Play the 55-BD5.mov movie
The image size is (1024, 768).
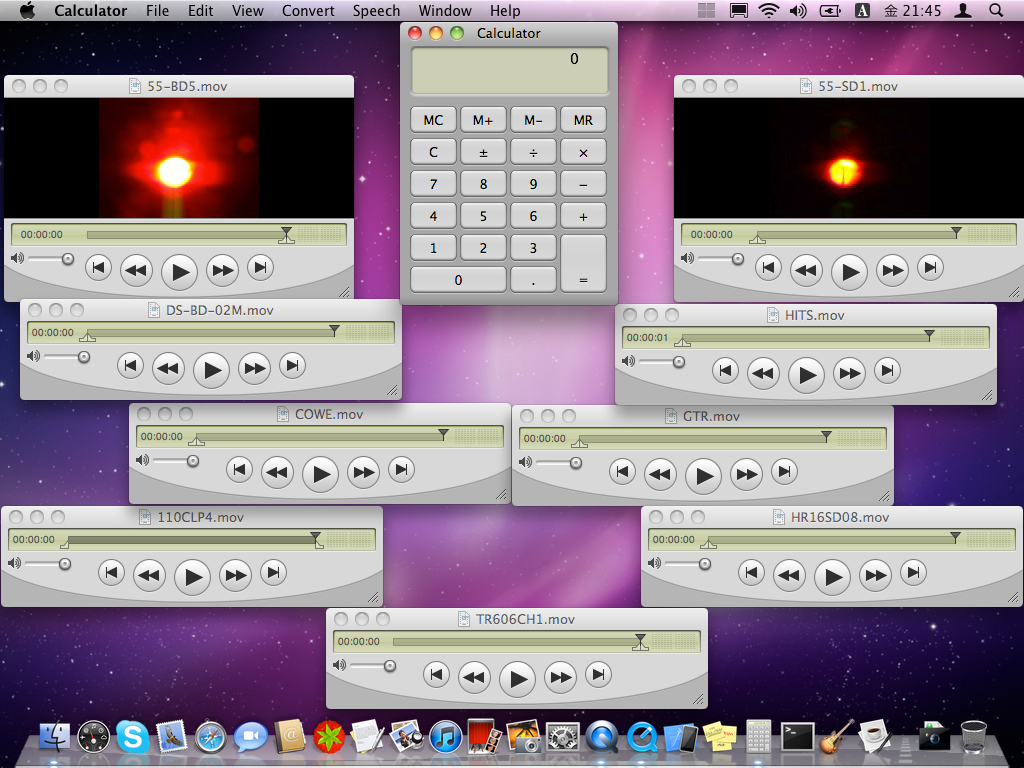click(x=179, y=270)
